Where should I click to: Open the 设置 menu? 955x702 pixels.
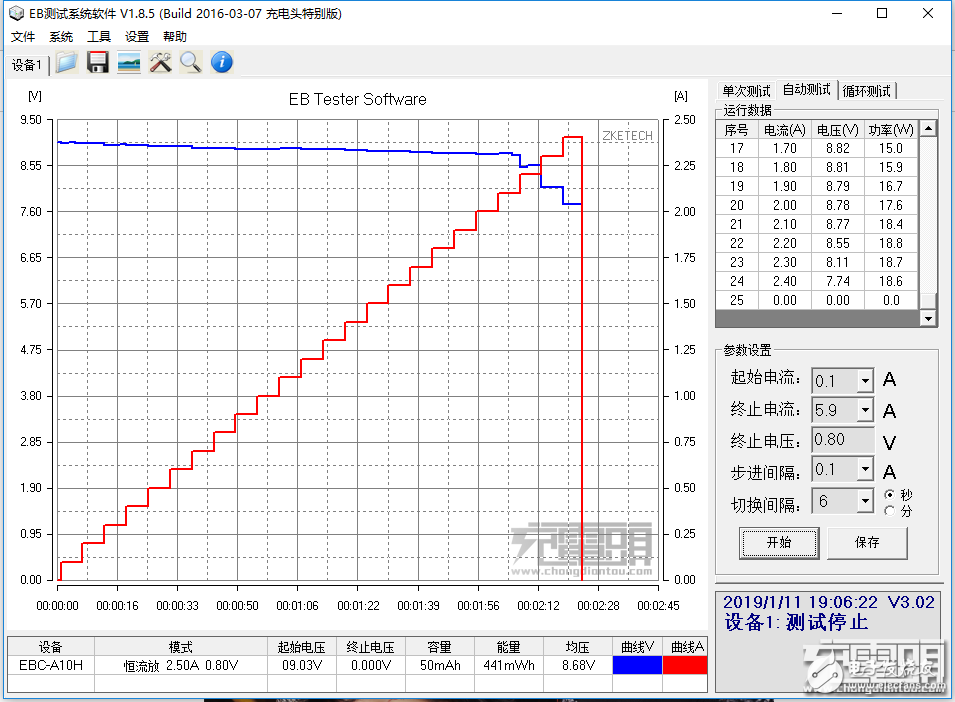(137, 37)
